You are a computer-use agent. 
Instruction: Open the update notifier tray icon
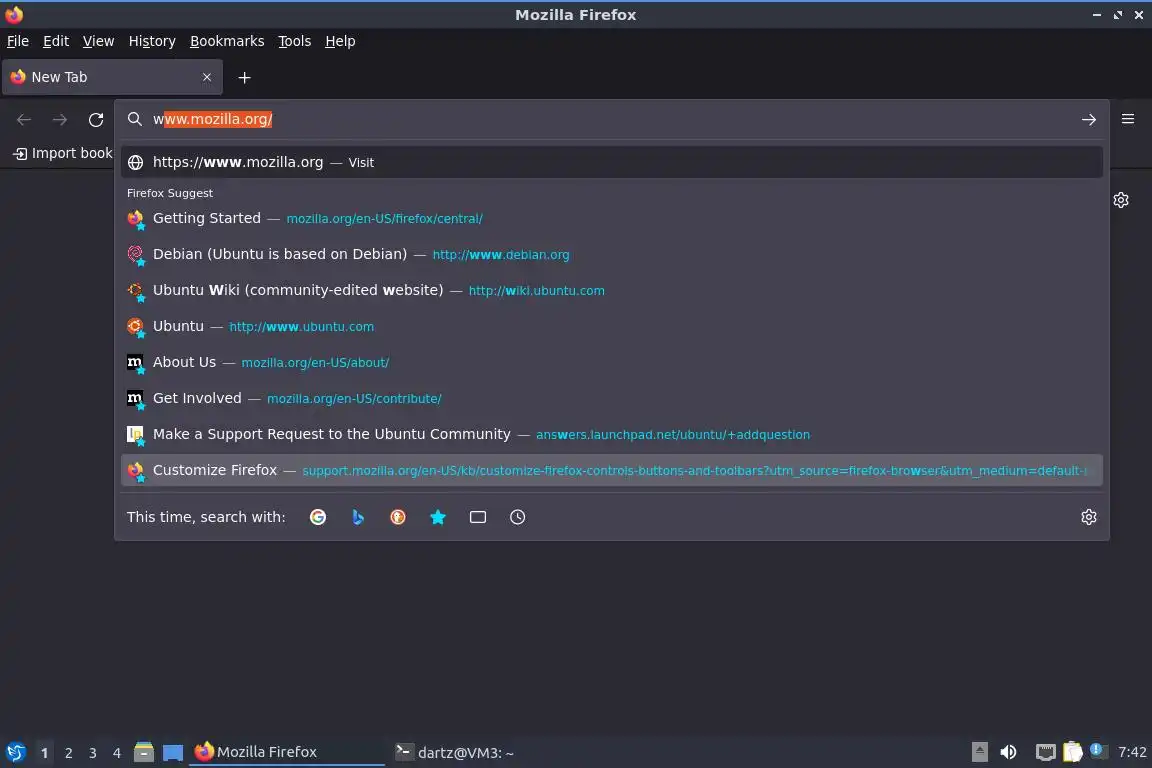tap(1097, 750)
